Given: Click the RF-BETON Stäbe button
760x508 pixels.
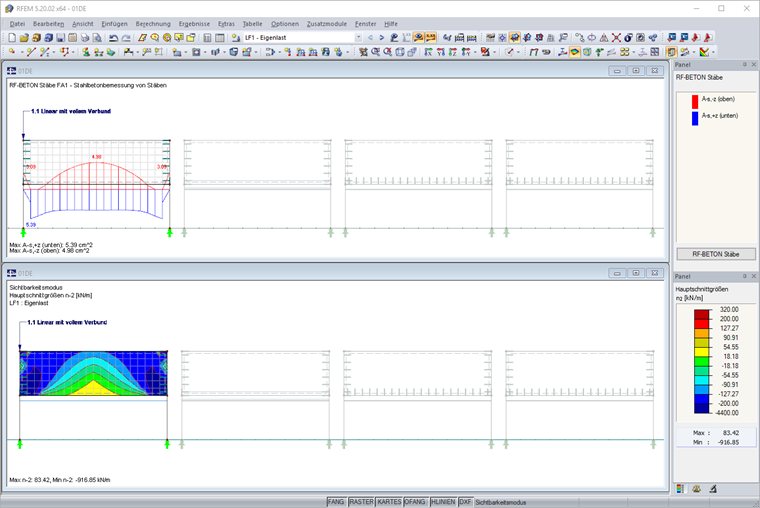Looking at the screenshot, I should click(716, 254).
